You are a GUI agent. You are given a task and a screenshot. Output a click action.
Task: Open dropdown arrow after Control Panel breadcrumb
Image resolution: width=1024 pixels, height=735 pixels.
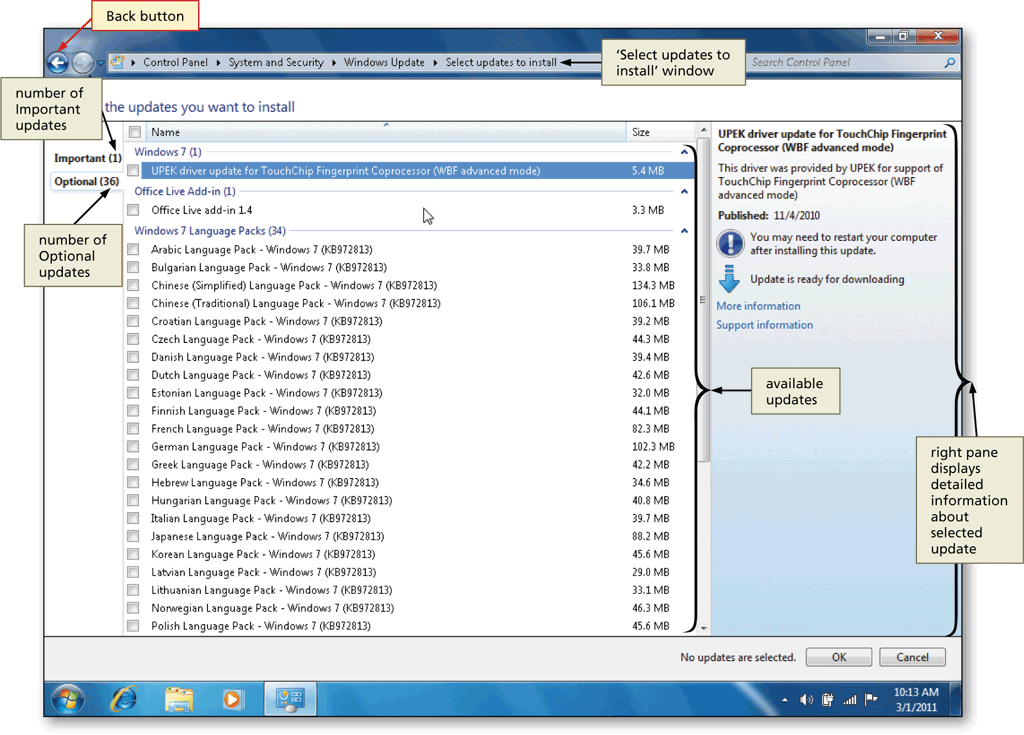pos(218,63)
